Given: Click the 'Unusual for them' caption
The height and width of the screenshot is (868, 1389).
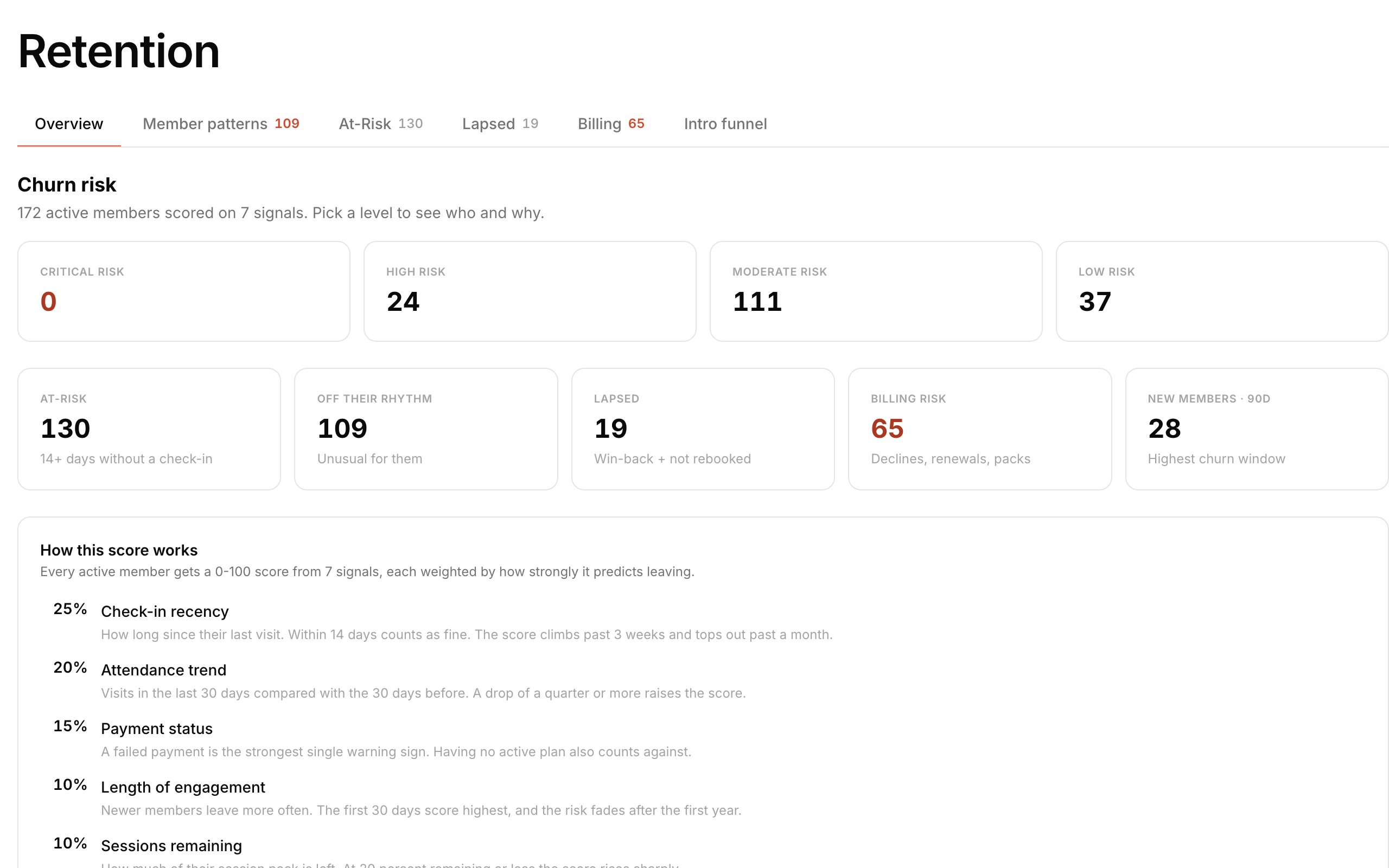Looking at the screenshot, I should tap(369, 459).
